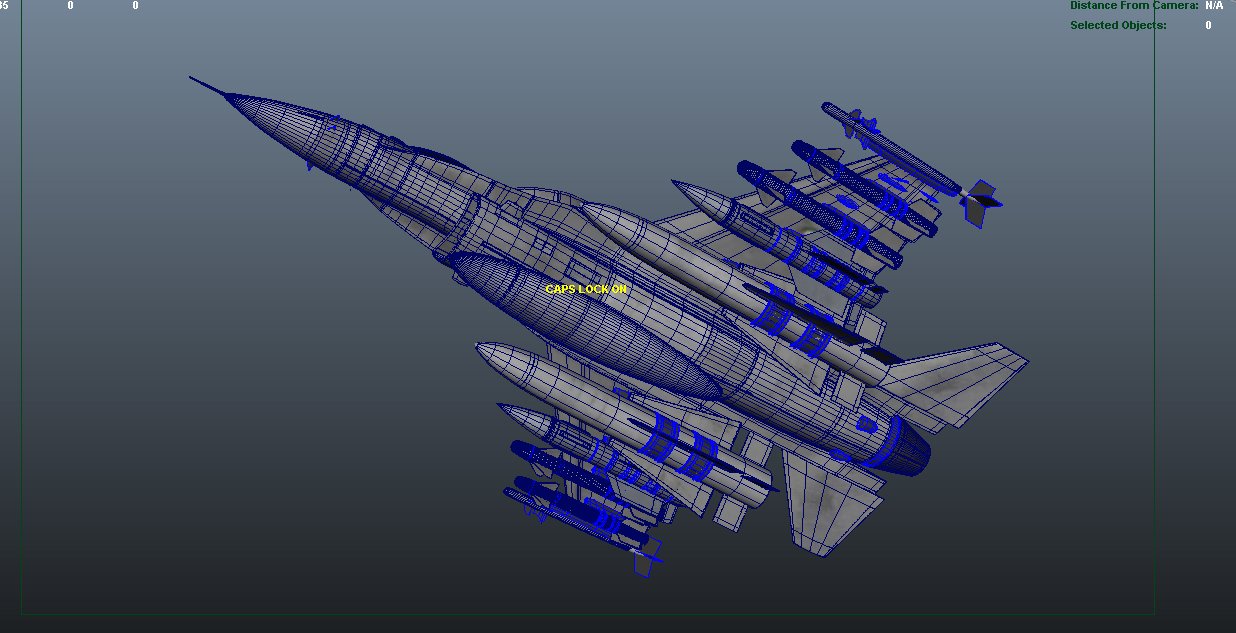Click the second zero poly-count HUD value

134,5
